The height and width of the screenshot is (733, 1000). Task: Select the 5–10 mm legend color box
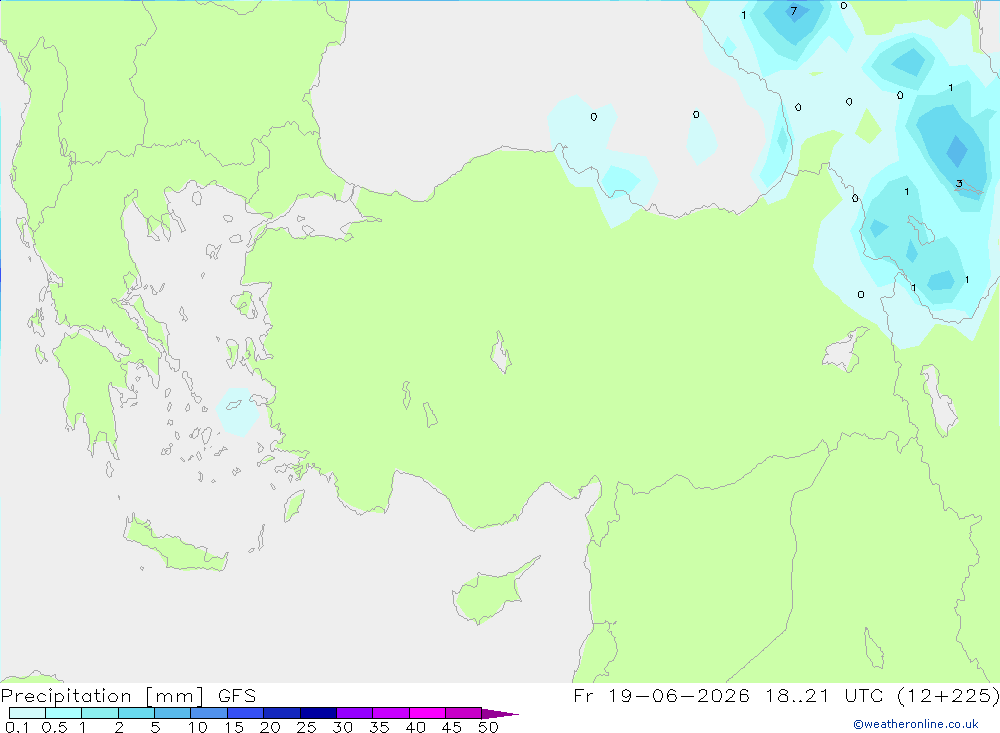click(x=172, y=713)
